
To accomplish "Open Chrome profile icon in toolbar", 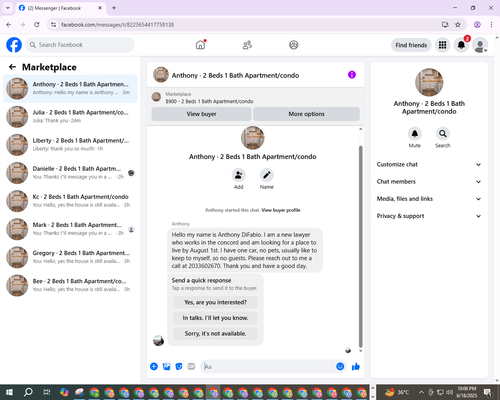I will (x=477, y=24).
